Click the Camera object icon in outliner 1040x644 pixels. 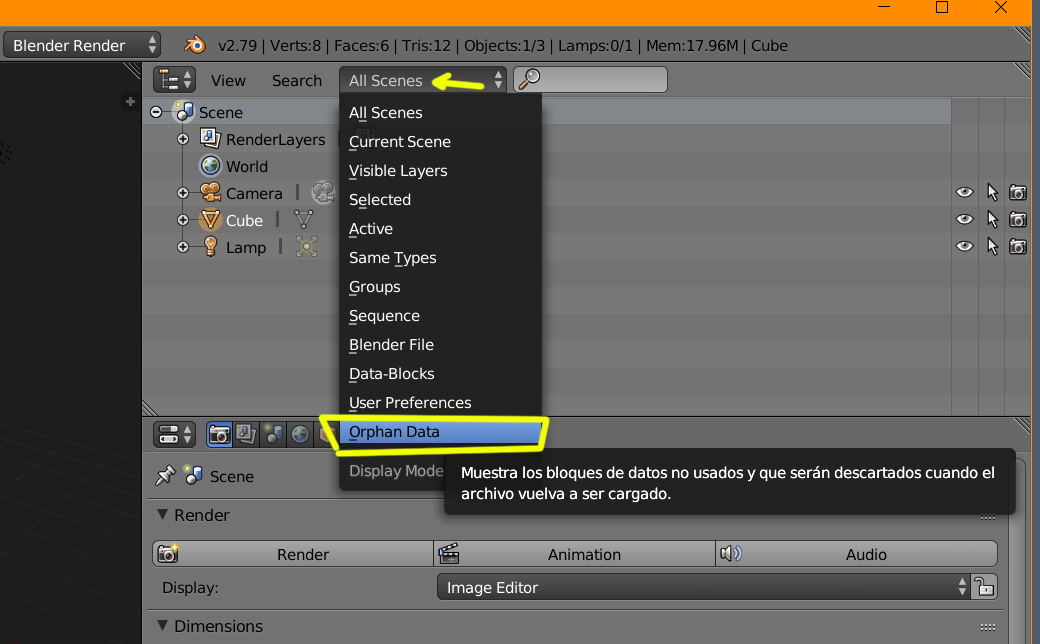[x=210, y=192]
